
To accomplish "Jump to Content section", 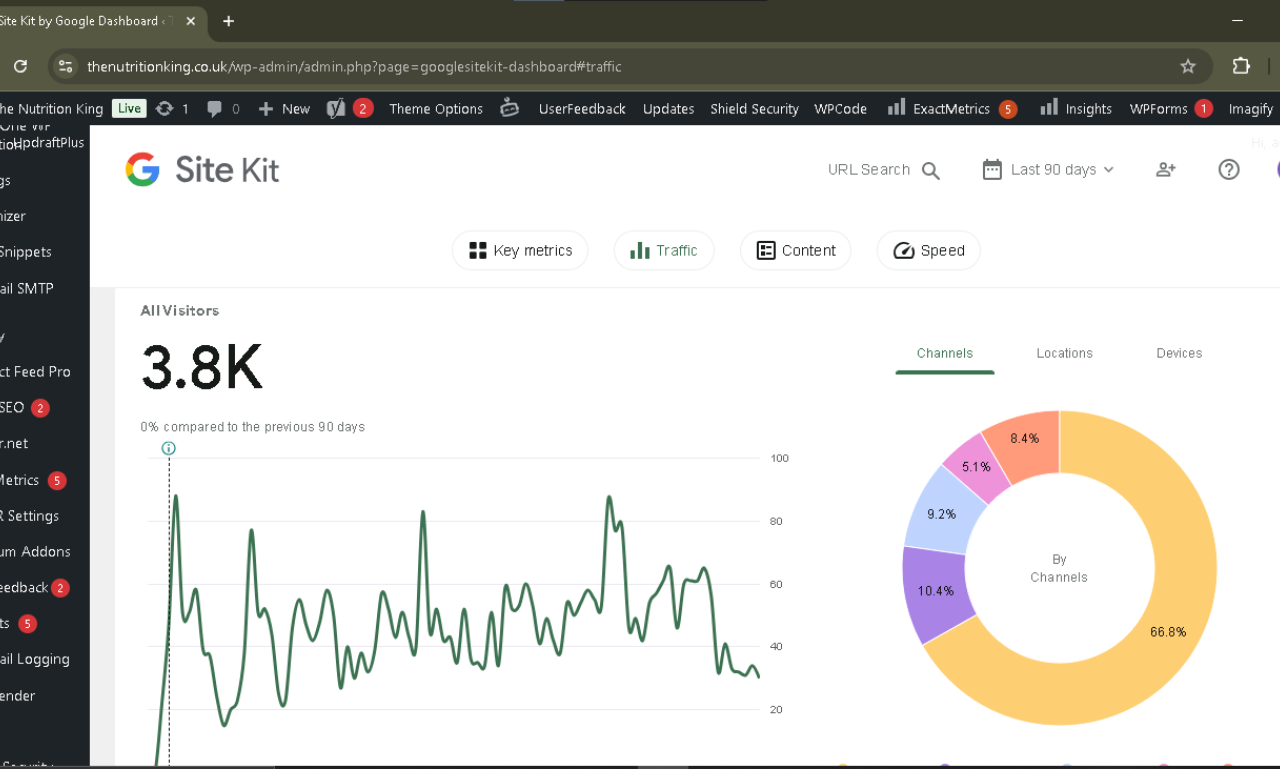I will pos(796,251).
